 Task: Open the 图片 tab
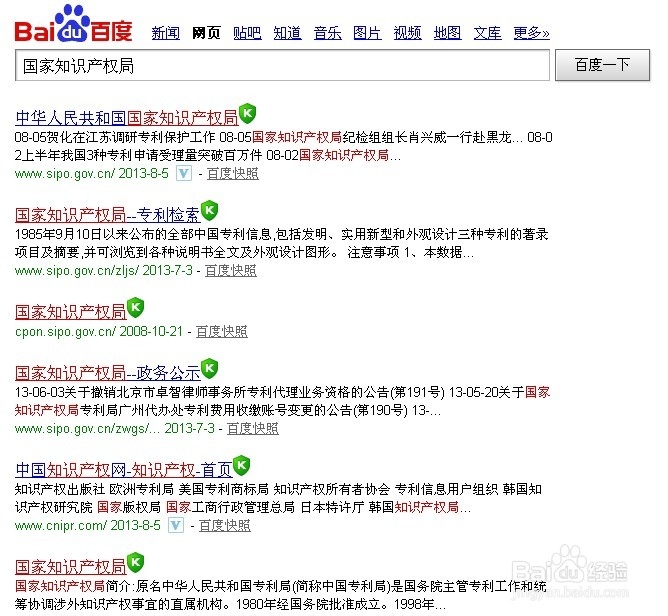(367, 33)
